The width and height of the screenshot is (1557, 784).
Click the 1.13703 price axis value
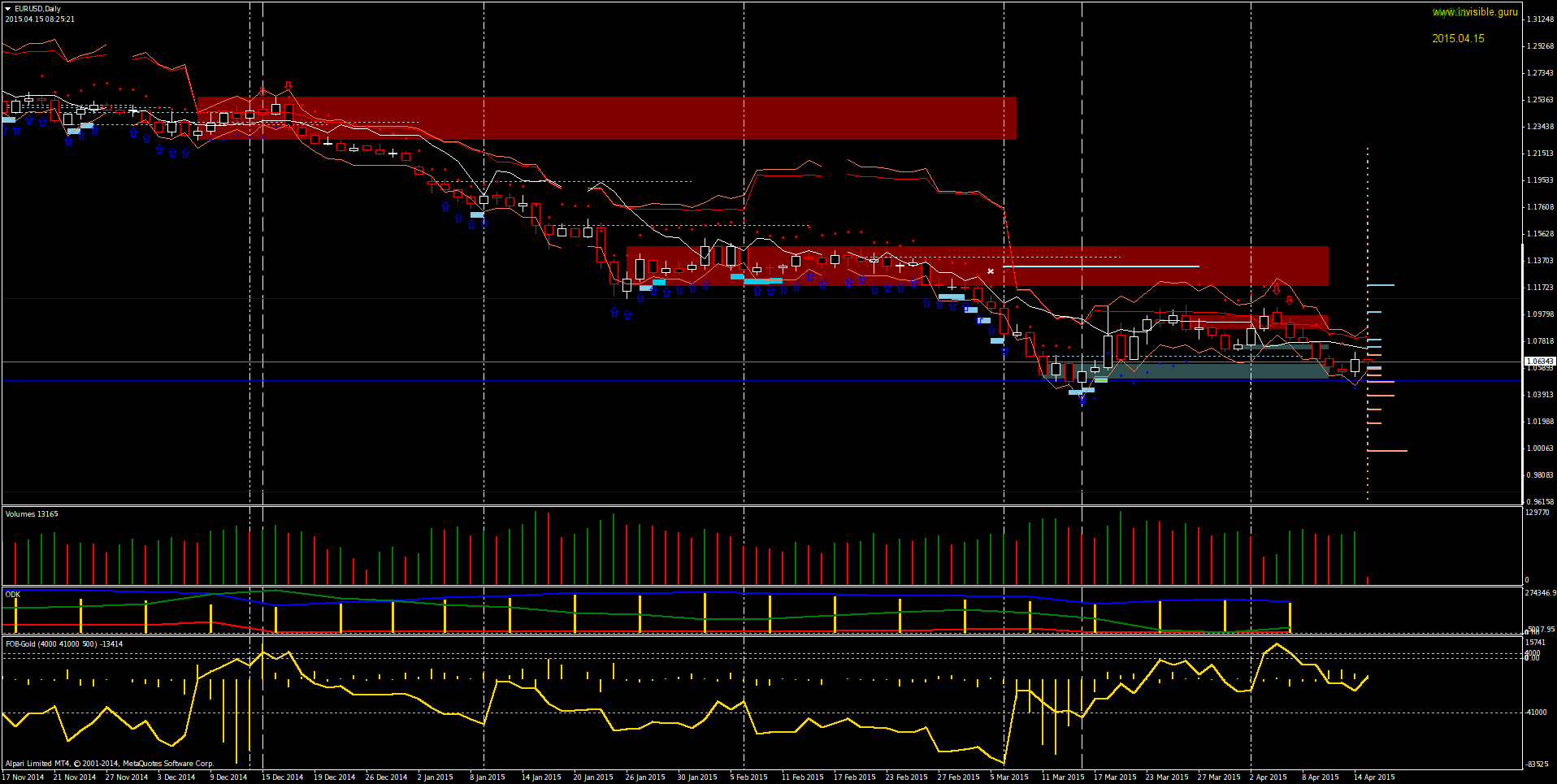click(1541, 260)
